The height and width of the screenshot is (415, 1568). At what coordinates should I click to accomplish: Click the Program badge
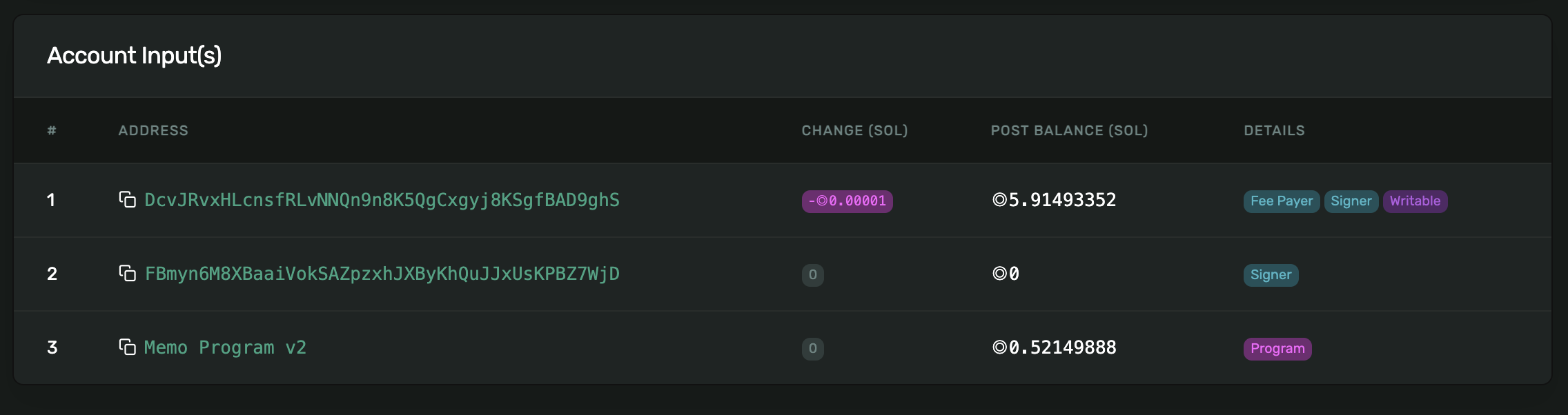[1277, 349]
